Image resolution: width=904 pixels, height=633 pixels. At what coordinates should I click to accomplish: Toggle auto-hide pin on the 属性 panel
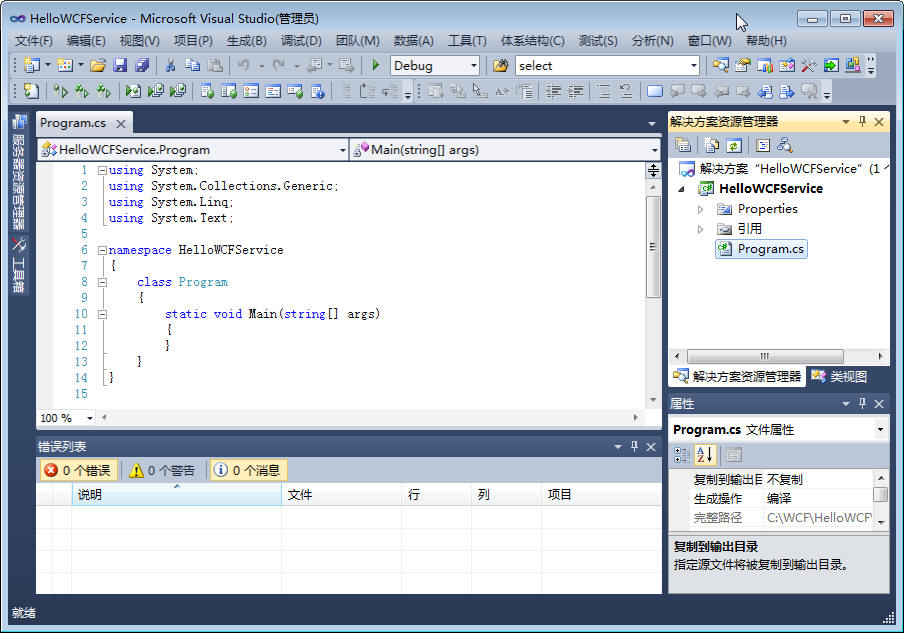click(862, 404)
